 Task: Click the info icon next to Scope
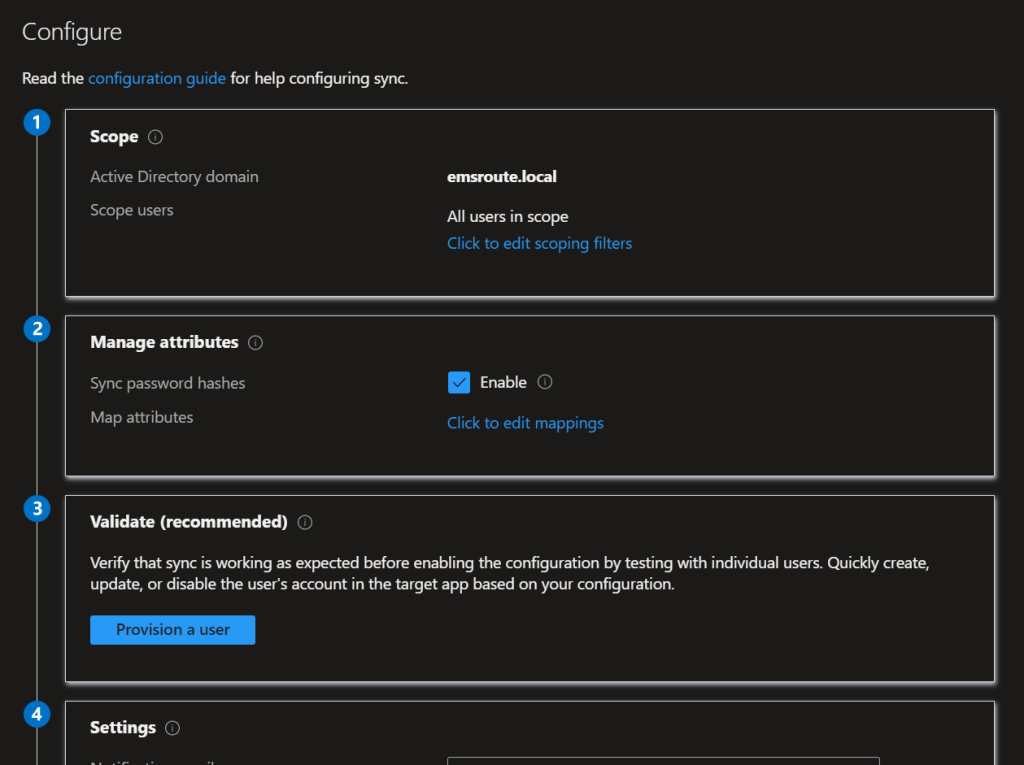[x=155, y=137]
